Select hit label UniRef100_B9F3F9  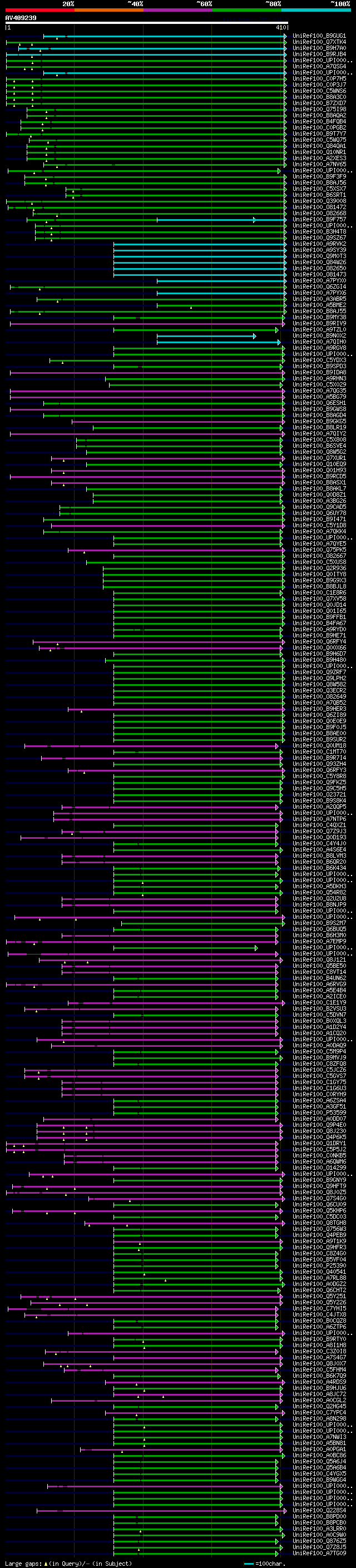point(319,176)
